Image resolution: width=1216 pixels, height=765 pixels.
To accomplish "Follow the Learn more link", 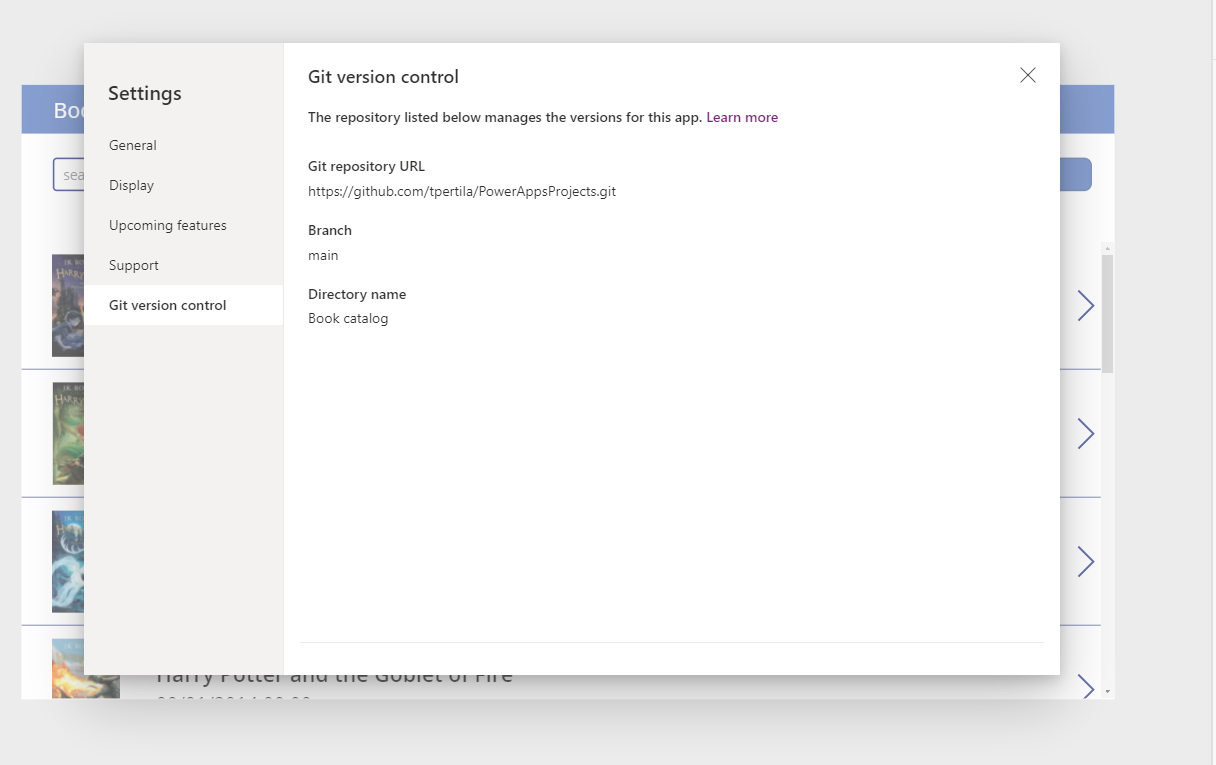I will tap(741, 117).
